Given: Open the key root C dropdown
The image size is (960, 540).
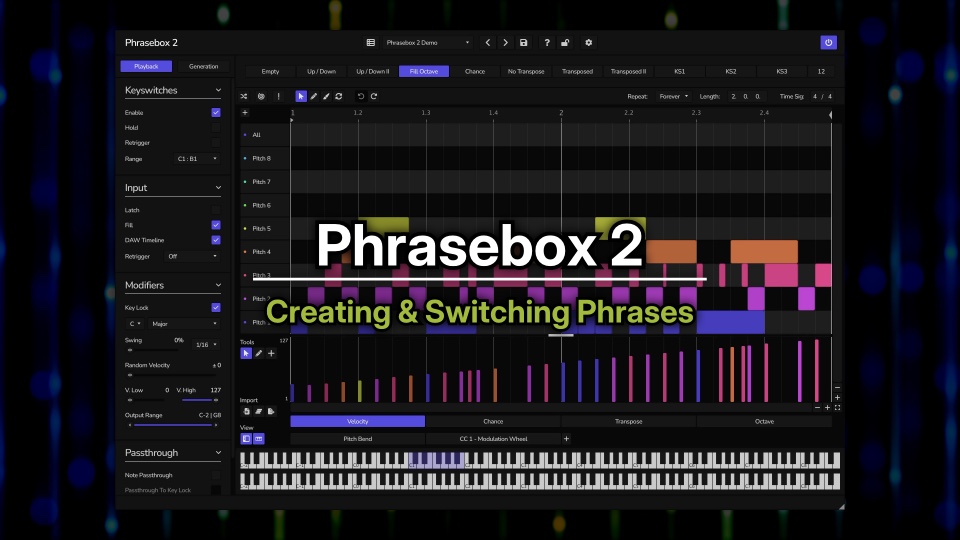Looking at the screenshot, I should point(135,324).
